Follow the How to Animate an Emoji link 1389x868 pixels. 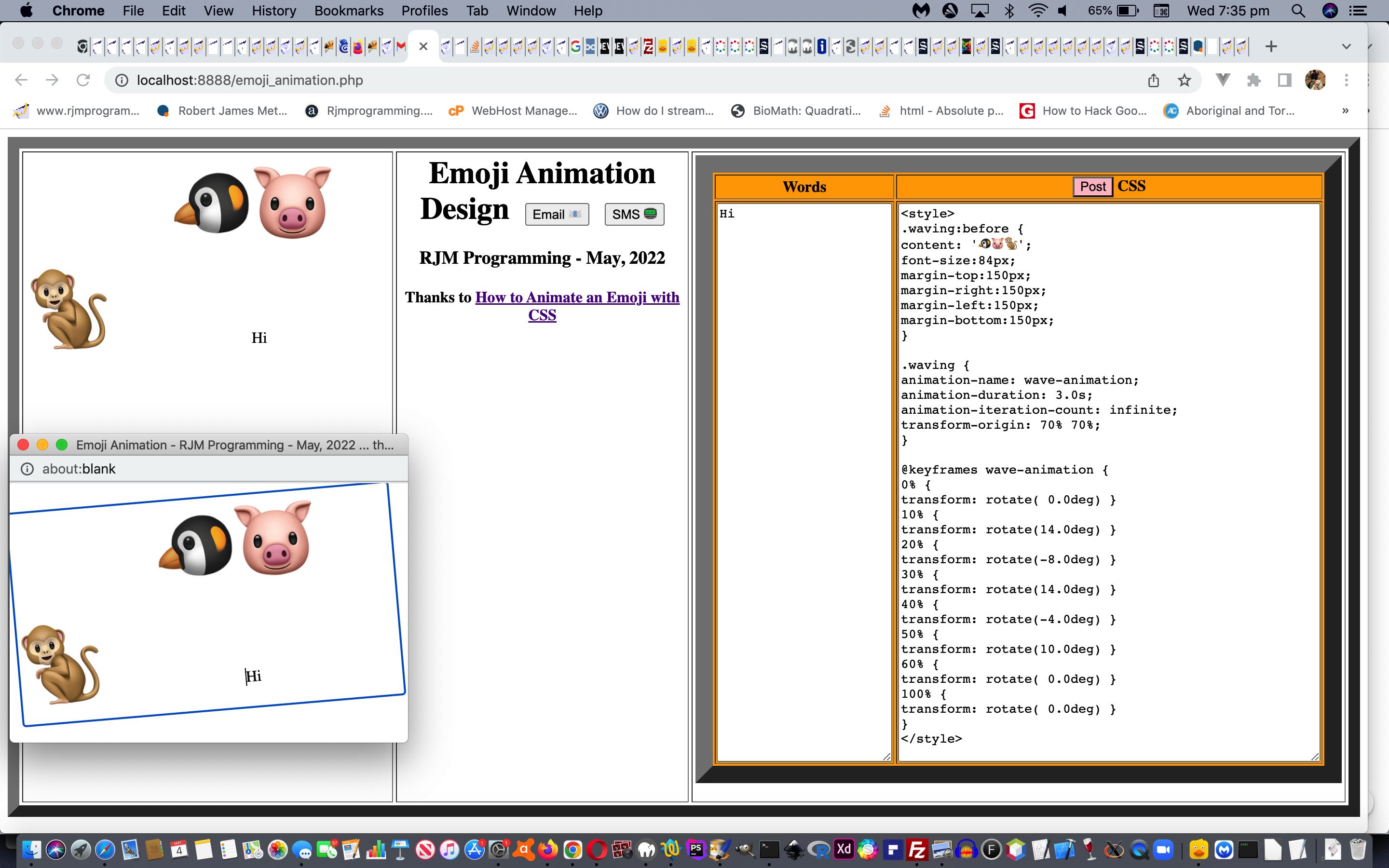tap(577, 305)
